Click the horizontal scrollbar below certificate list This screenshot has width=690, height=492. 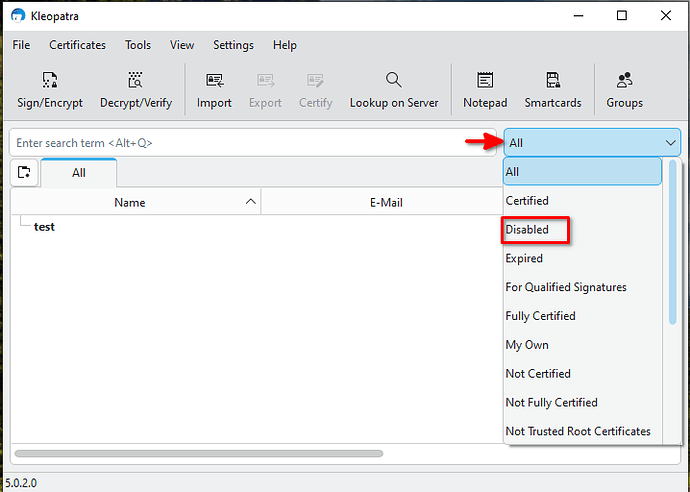point(199,453)
